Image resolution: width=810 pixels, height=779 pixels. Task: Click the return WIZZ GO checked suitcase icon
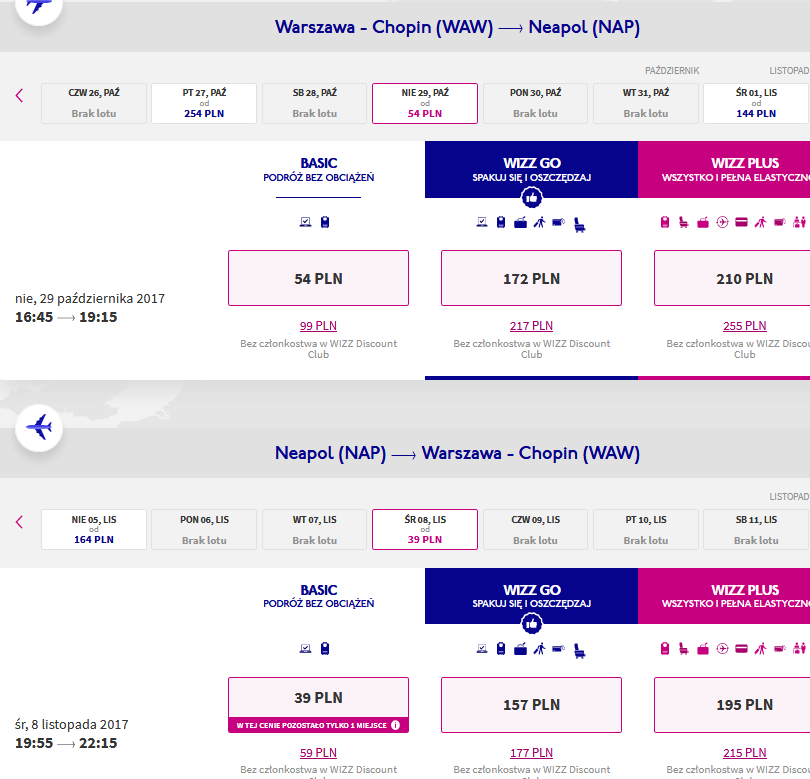[520, 649]
